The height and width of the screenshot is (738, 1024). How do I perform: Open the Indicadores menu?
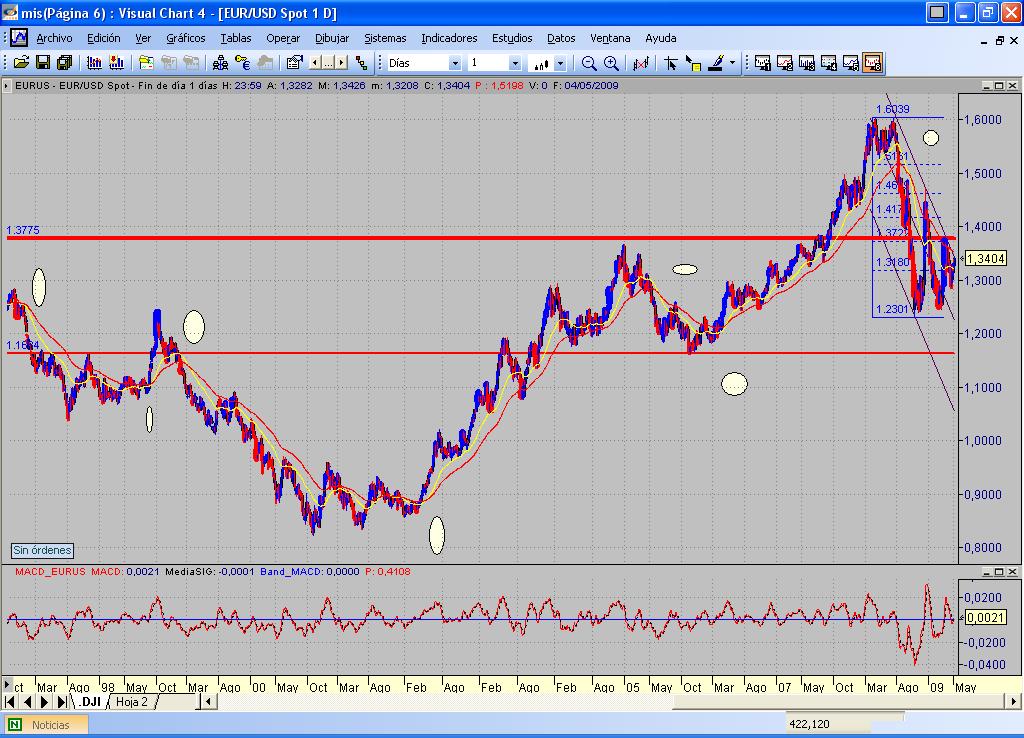coord(449,38)
